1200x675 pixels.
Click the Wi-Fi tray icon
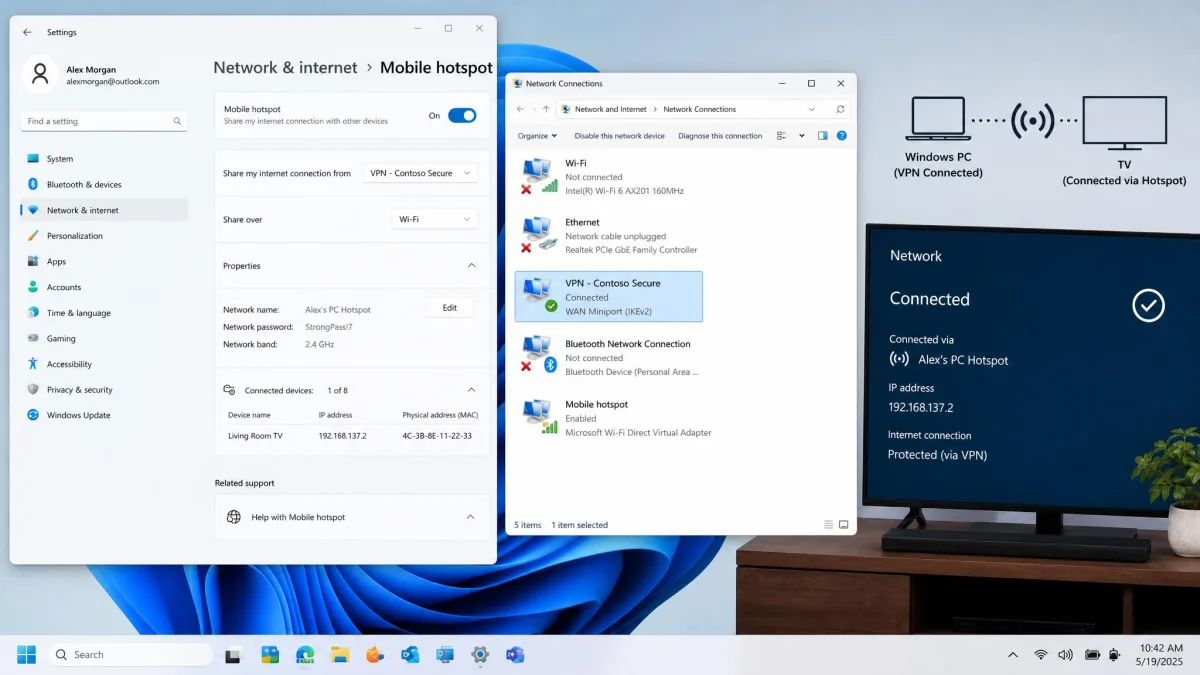coord(1041,655)
